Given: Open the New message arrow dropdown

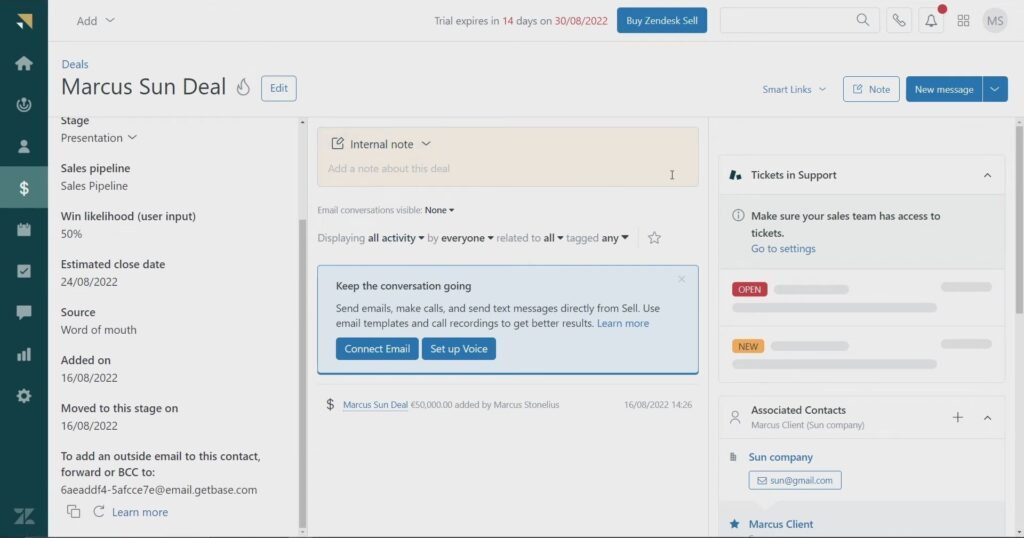Looking at the screenshot, I should click(995, 89).
